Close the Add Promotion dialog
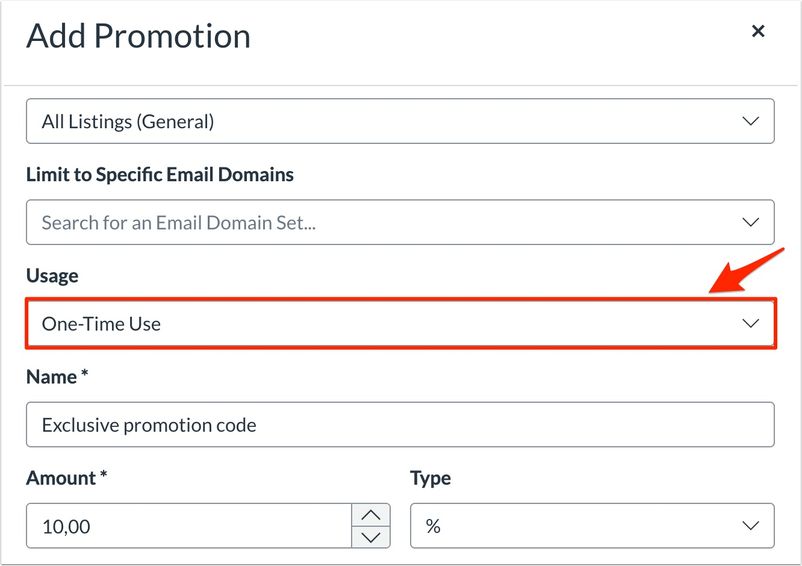The height and width of the screenshot is (566, 802). click(x=758, y=32)
